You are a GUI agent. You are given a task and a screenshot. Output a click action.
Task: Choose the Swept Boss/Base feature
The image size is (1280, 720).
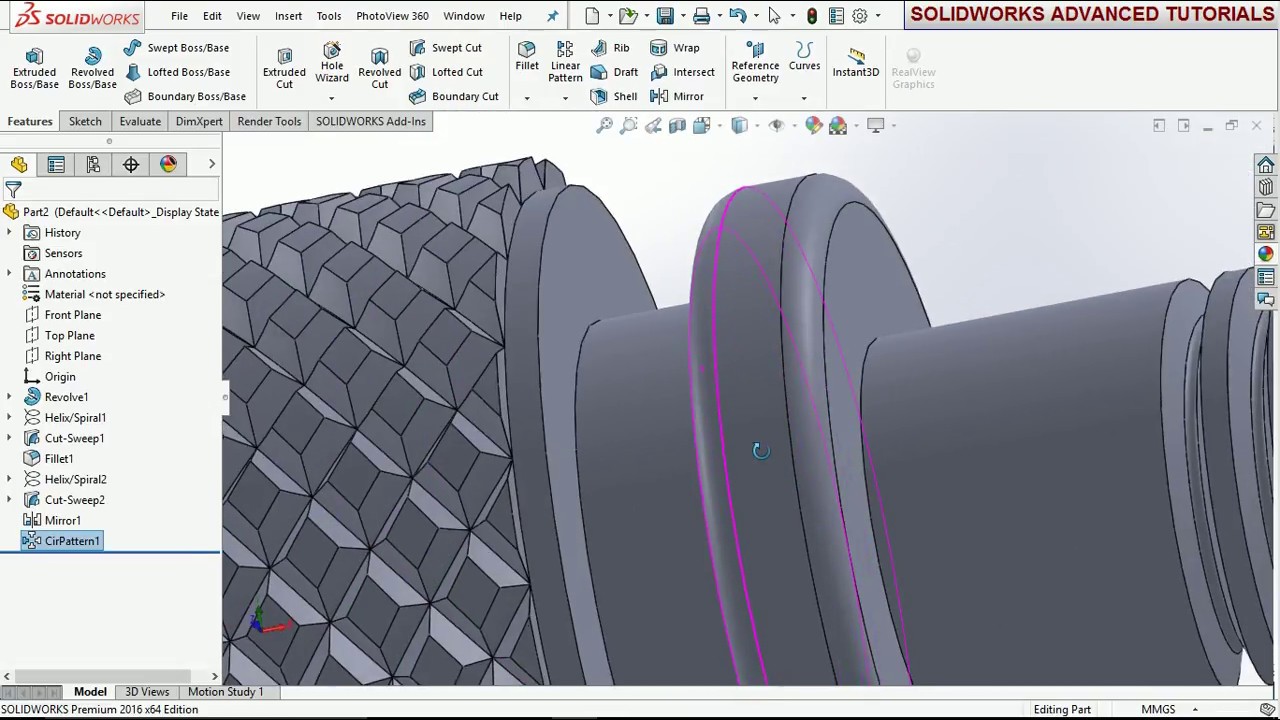pyautogui.click(x=177, y=48)
